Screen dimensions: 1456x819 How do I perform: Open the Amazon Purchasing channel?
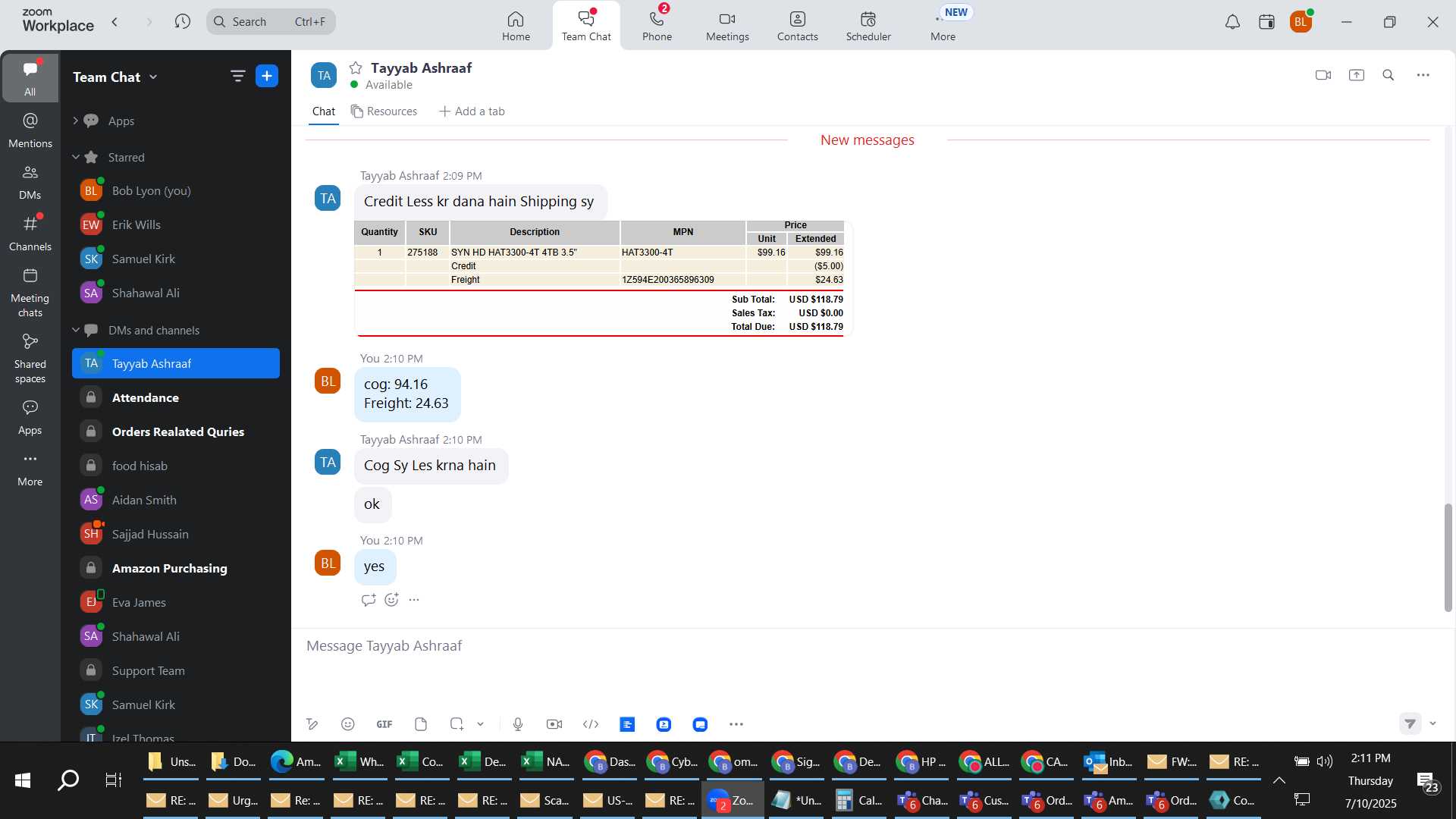[x=176, y=568]
